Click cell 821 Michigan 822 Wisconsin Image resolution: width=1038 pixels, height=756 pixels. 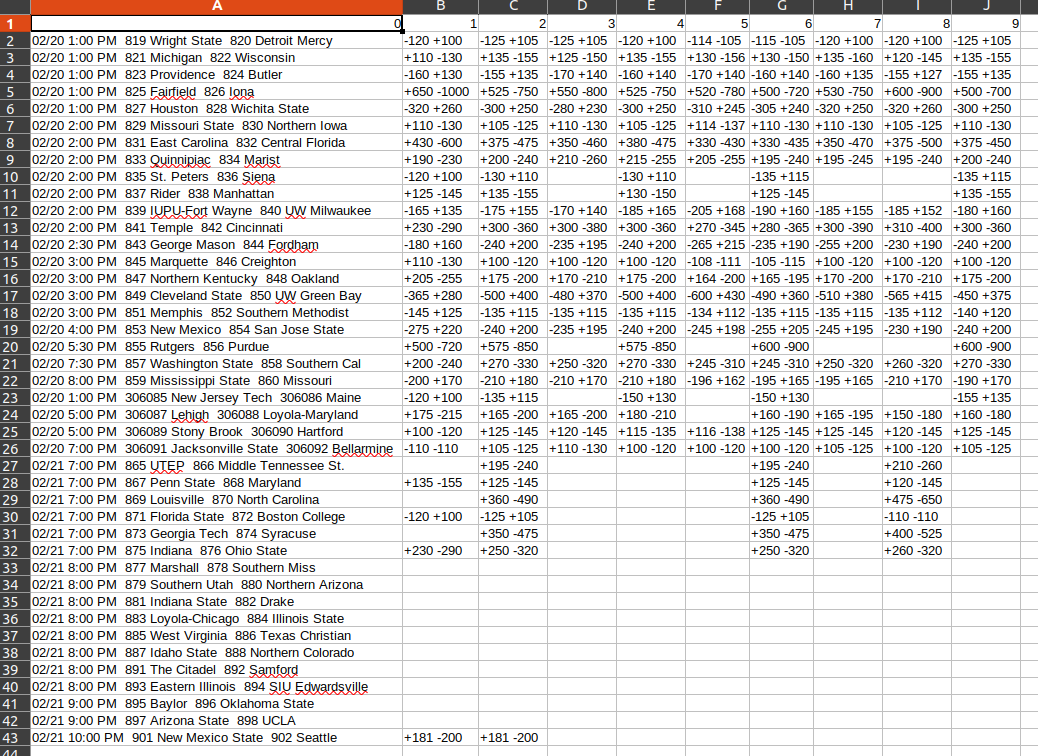[x=216, y=58]
